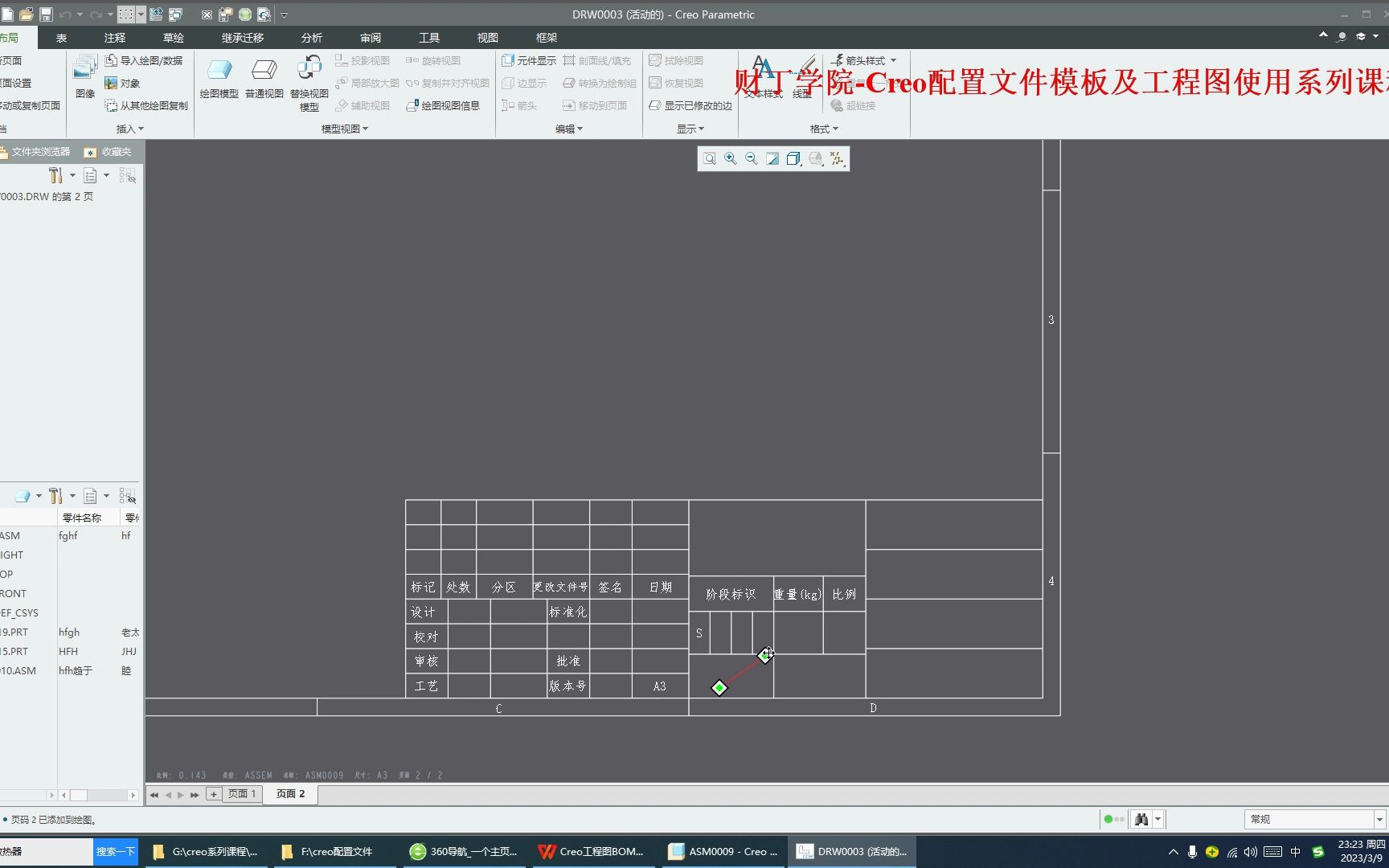1389x868 pixels.
Task: Click the 从其他绘图复制 (Copy from Drawing) icon
Action: (146, 104)
